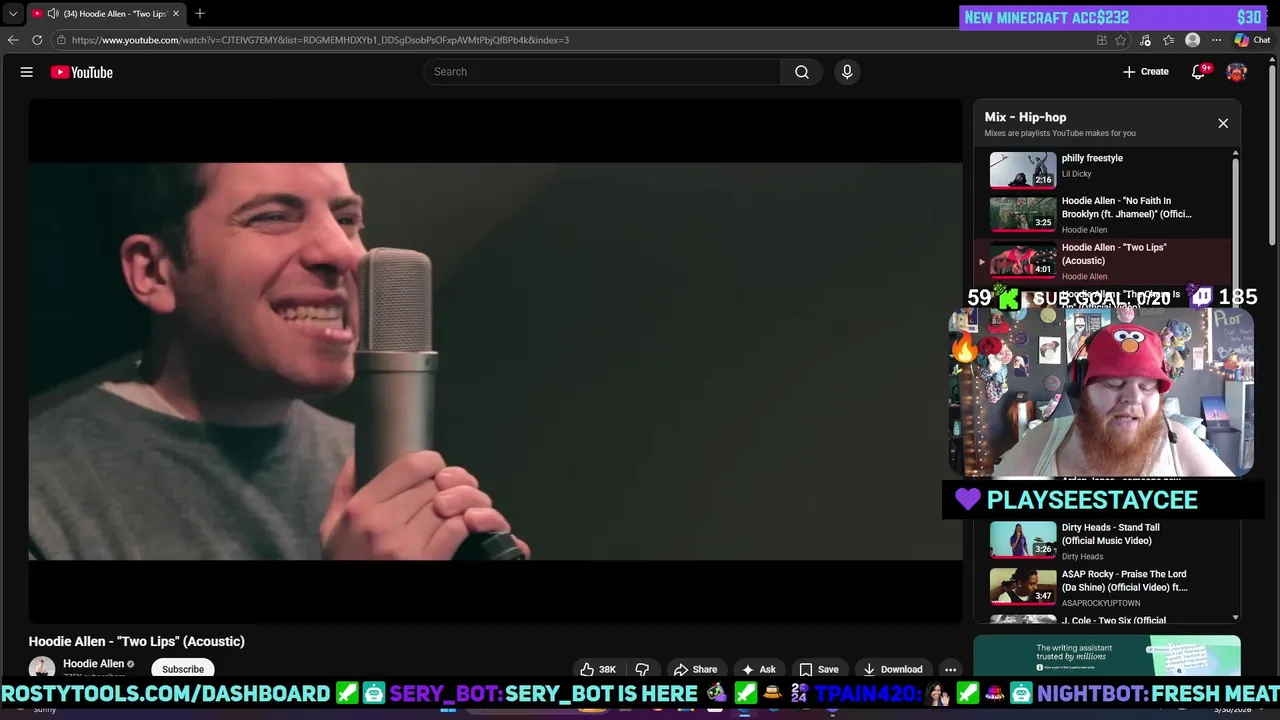Go to the YouTube home logo
1280x720 pixels.
(82, 72)
